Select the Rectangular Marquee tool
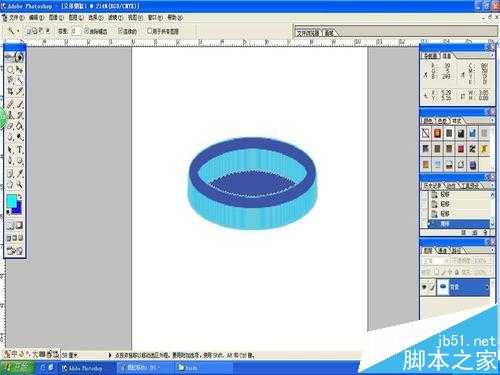Screen dimensions: 500x375 10,69
